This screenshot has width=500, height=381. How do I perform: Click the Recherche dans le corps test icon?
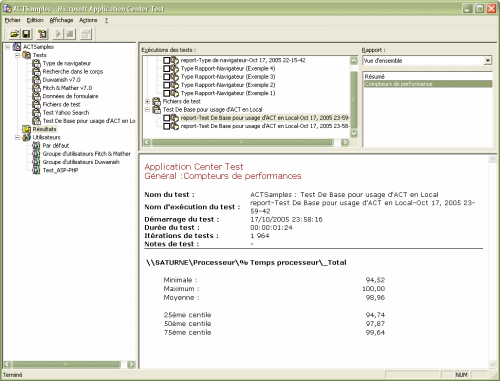(36, 71)
